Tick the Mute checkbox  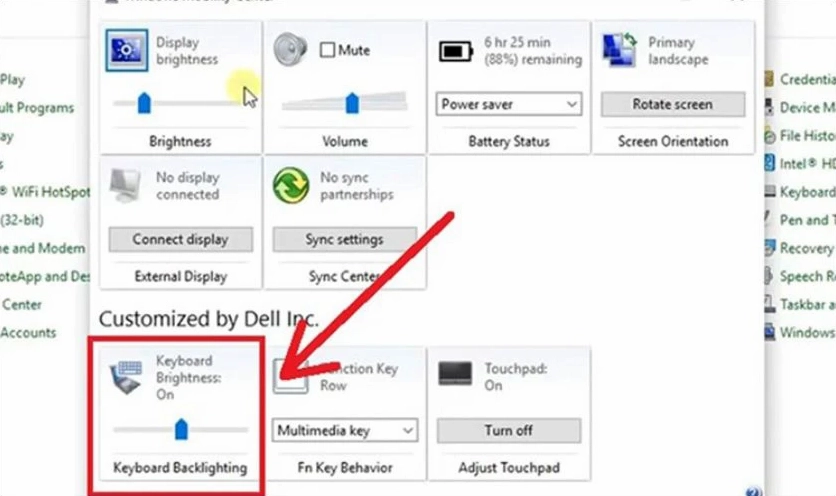coord(327,50)
